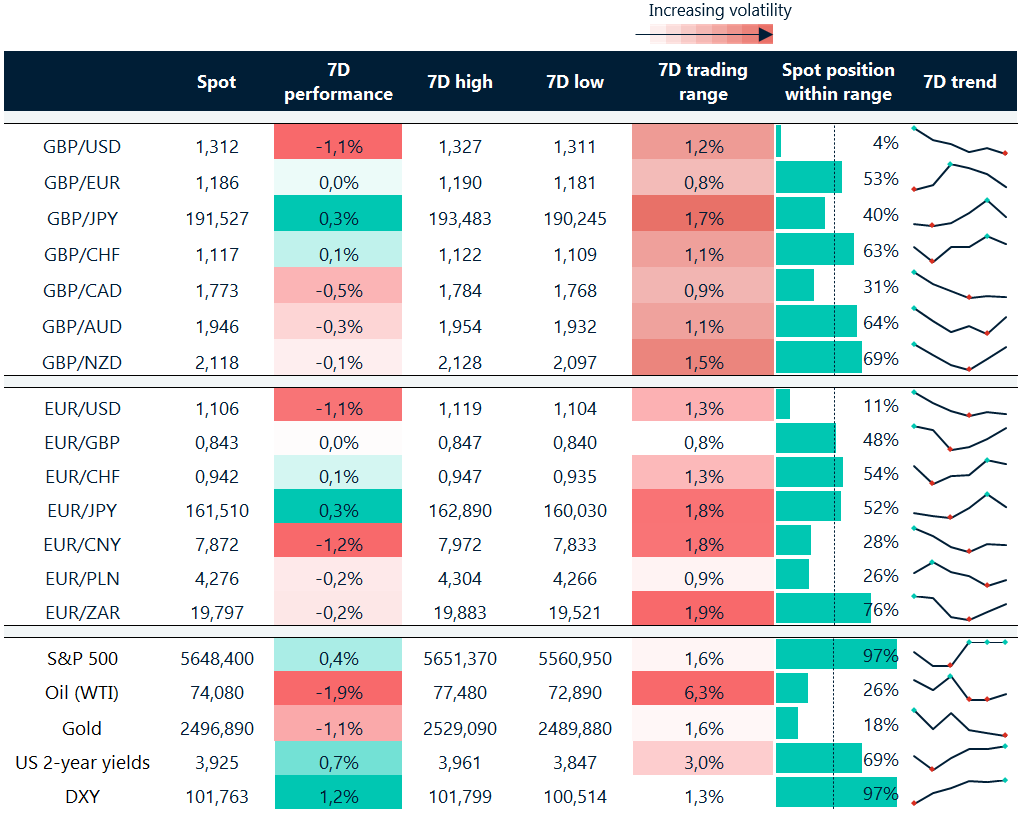The height and width of the screenshot is (819, 1023).
Task: Select the 7D performance column header
Action: click(x=338, y=81)
